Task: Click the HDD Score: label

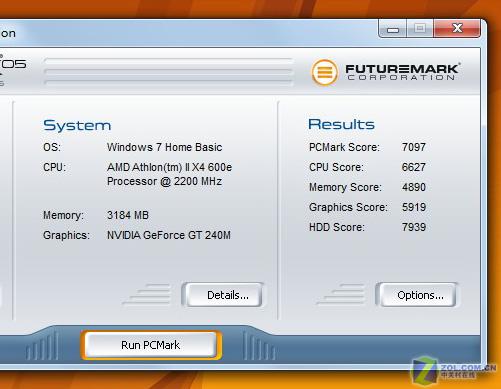Action: 337,227
